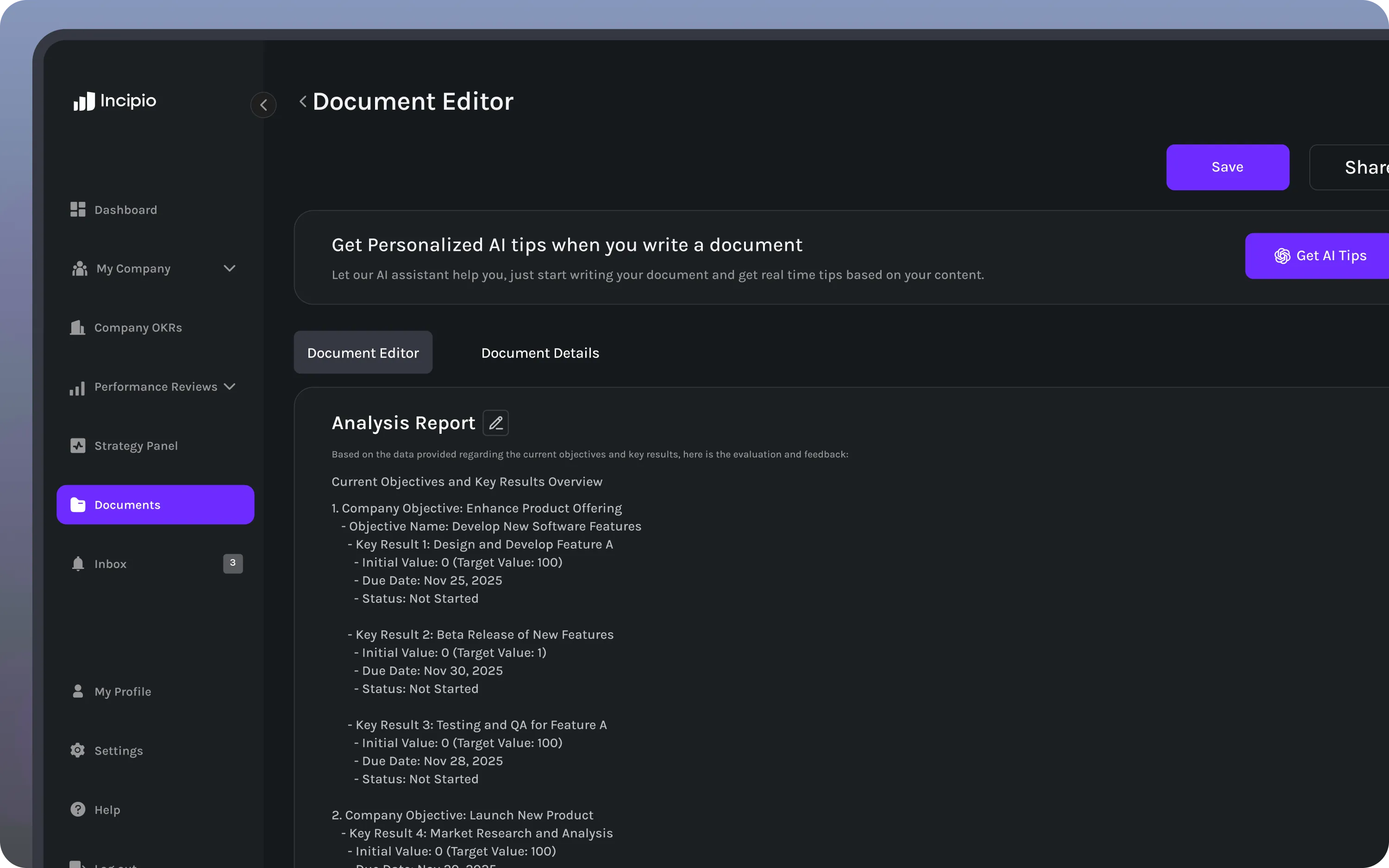The height and width of the screenshot is (868, 1389).
Task: Click the back arrow beside Document Editor
Action: pyautogui.click(x=303, y=101)
